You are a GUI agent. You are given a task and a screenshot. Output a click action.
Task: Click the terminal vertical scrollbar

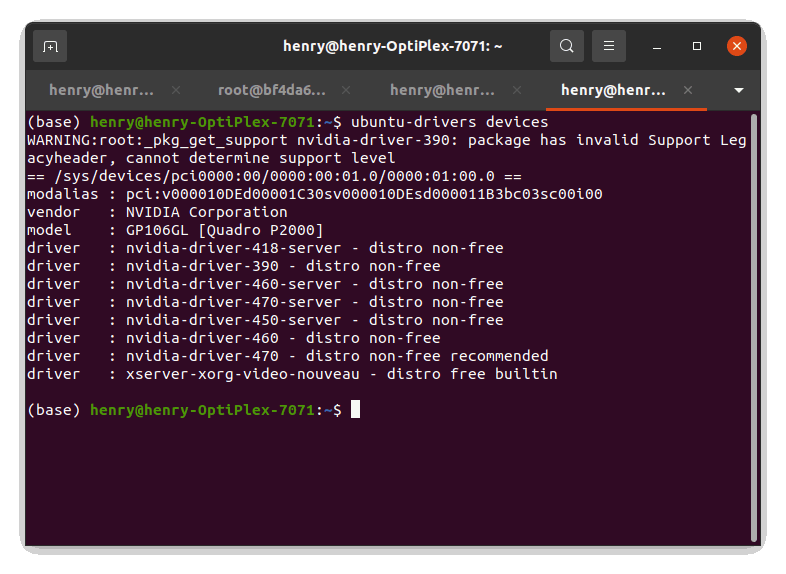coord(754,328)
